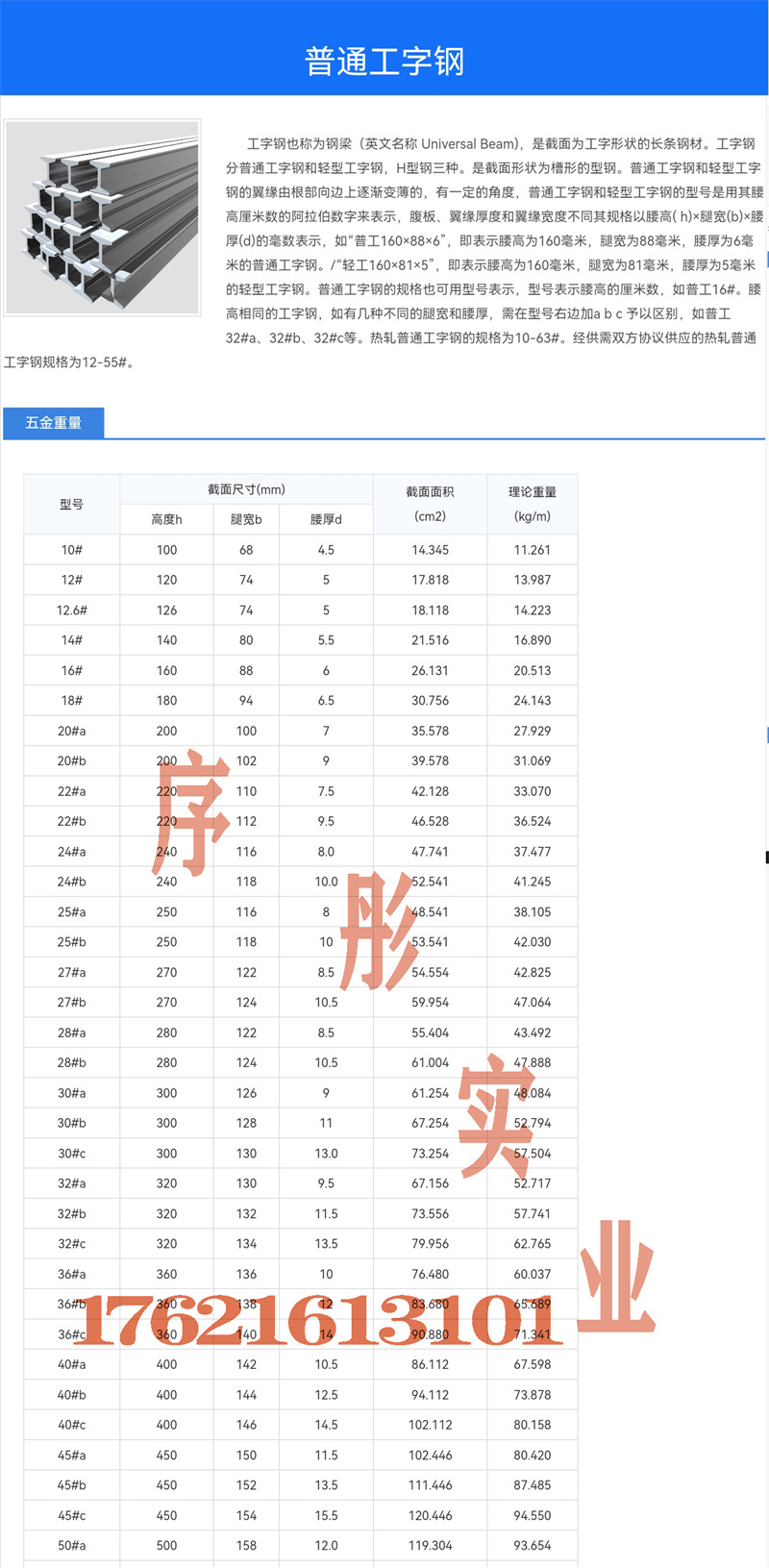Click the area value 120.446
769x1568 pixels.
tap(430, 1515)
